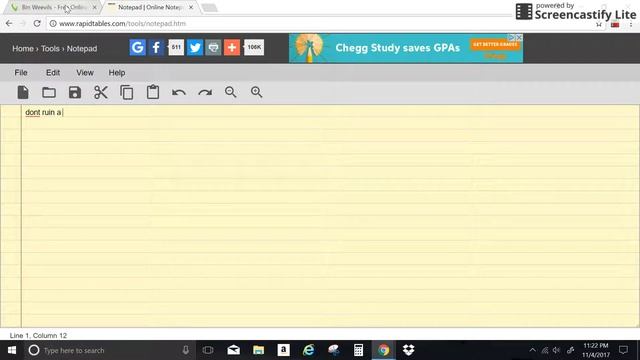Open the Help menu
This screenshot has height=360, width=640.
(117, 73)
